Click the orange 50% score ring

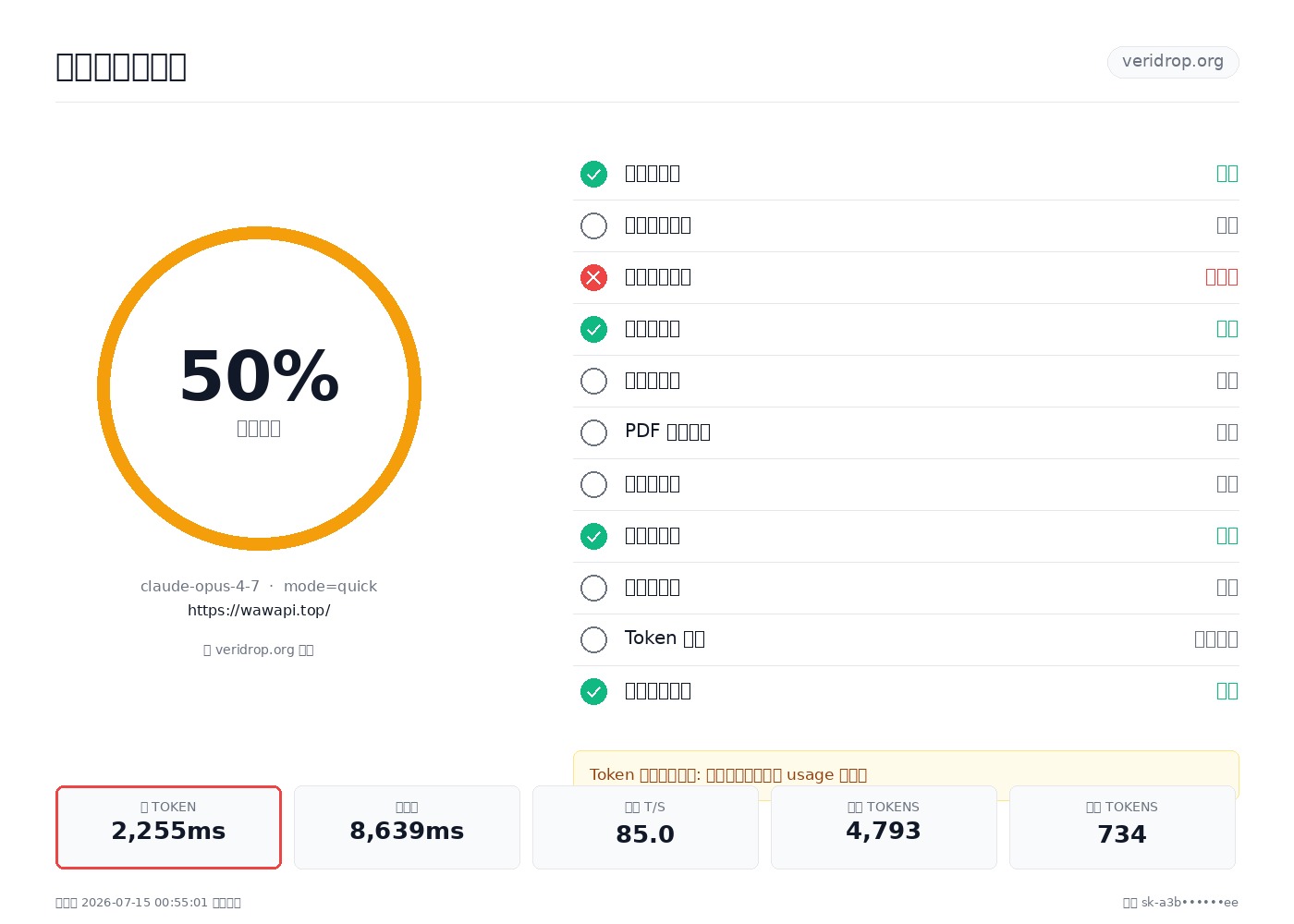coord(259,388)
